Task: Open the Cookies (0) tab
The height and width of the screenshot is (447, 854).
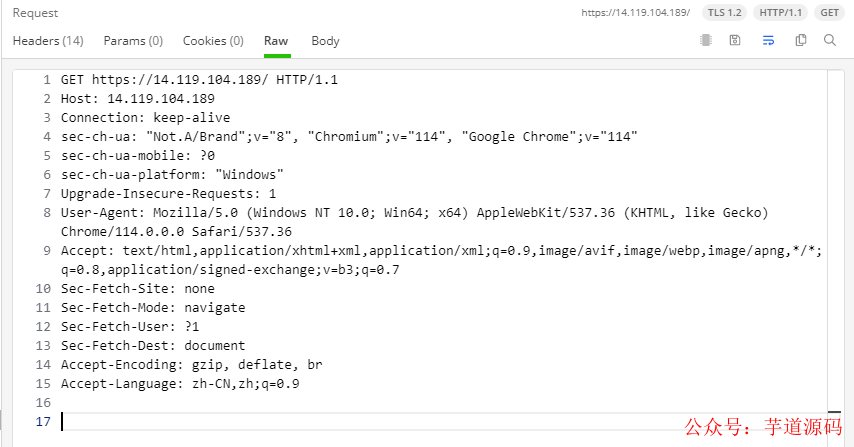Action: point(213,41)
